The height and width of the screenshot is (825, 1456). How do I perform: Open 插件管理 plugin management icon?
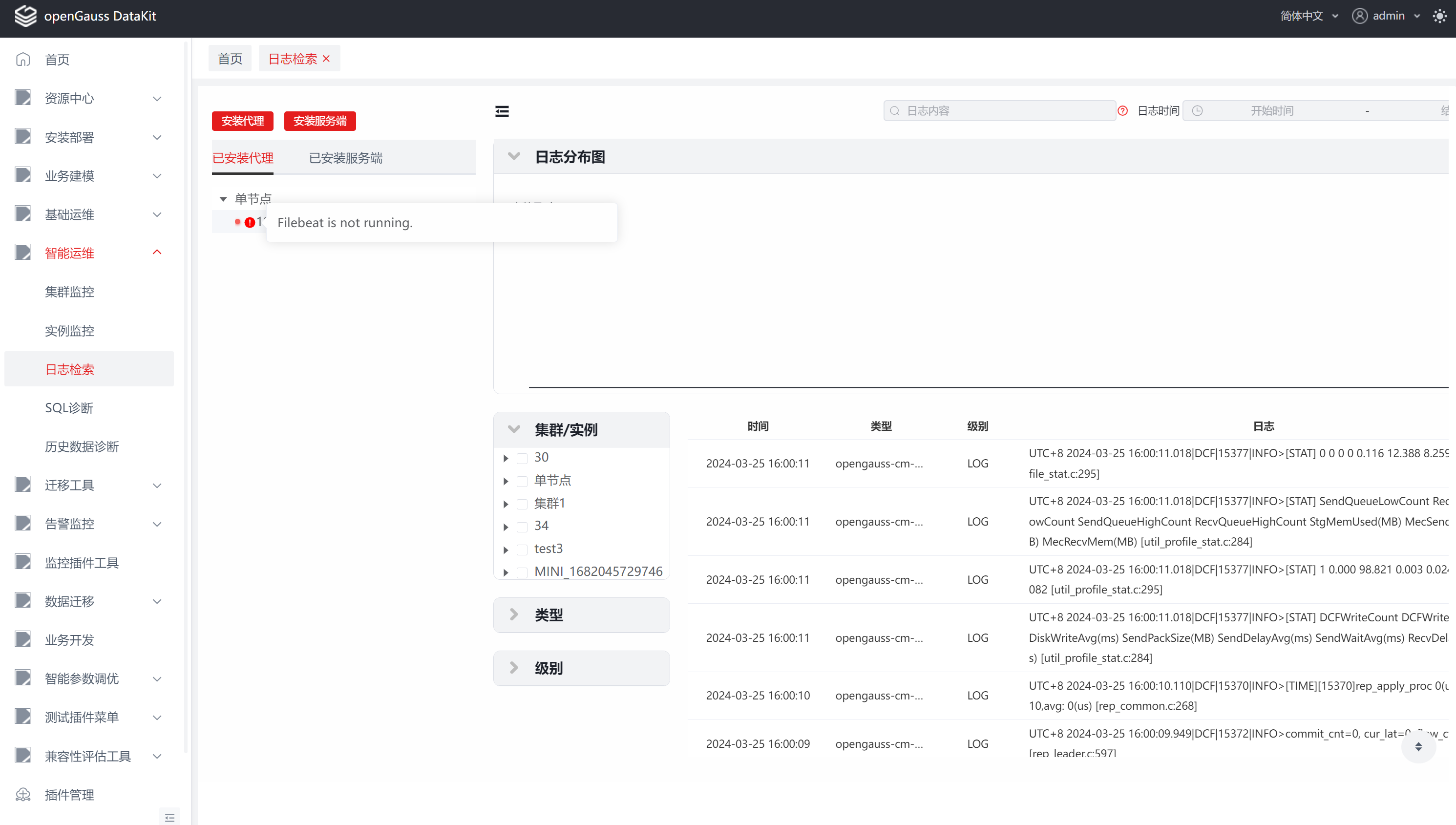tap(23, 794)
